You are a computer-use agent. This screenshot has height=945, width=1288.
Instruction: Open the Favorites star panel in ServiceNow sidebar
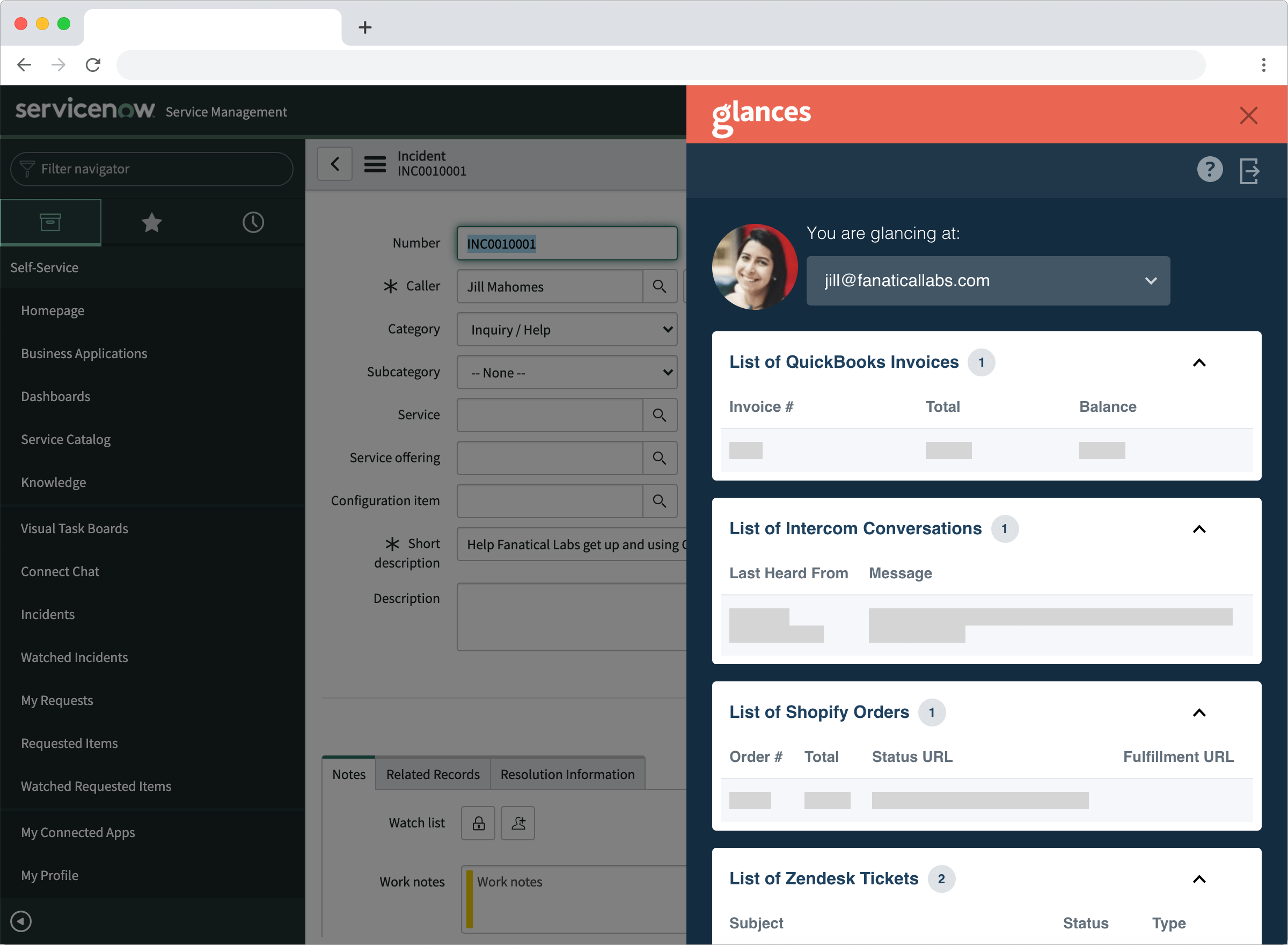point(151,222)
